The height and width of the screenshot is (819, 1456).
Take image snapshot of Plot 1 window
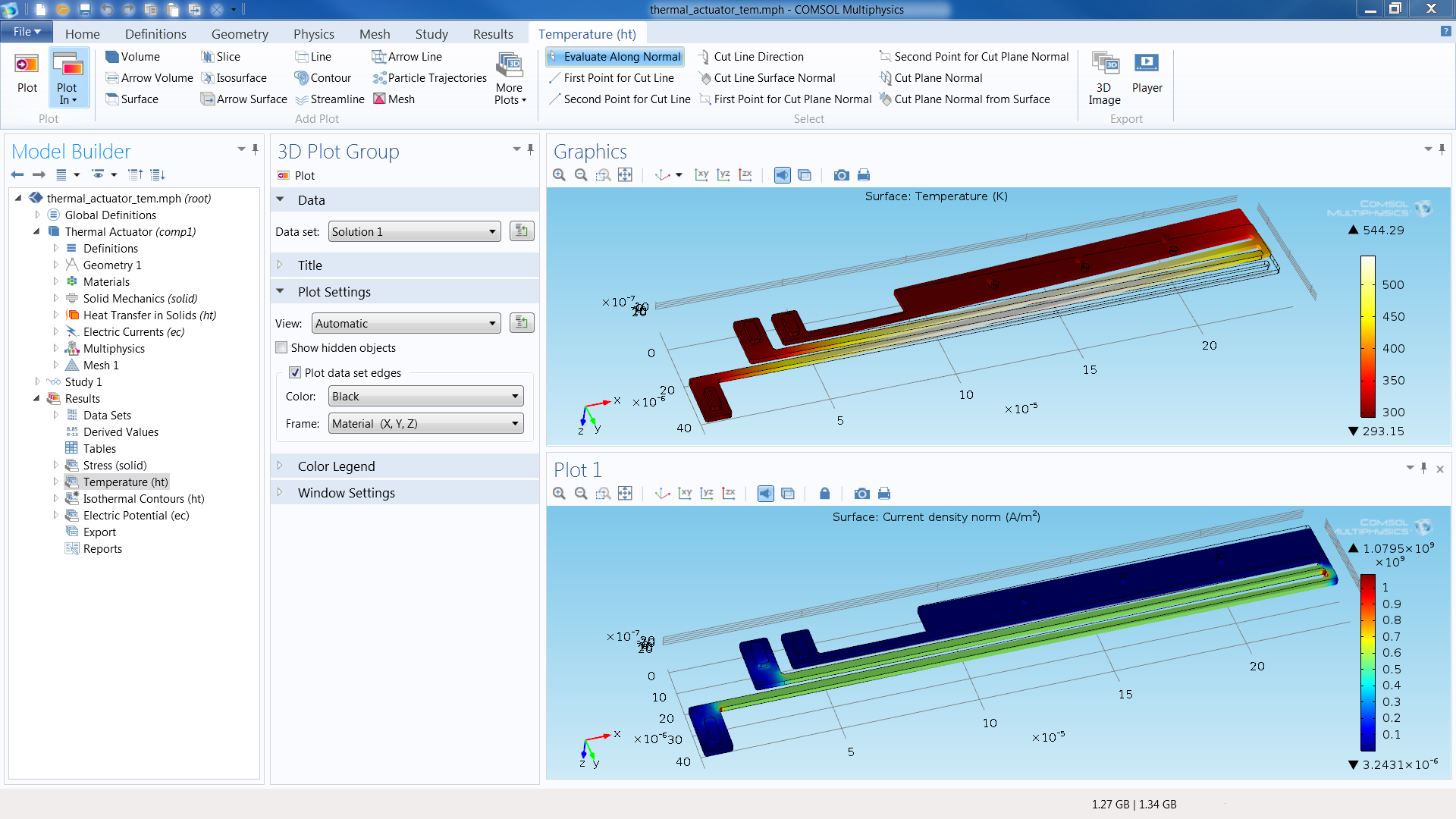[861, 494]
